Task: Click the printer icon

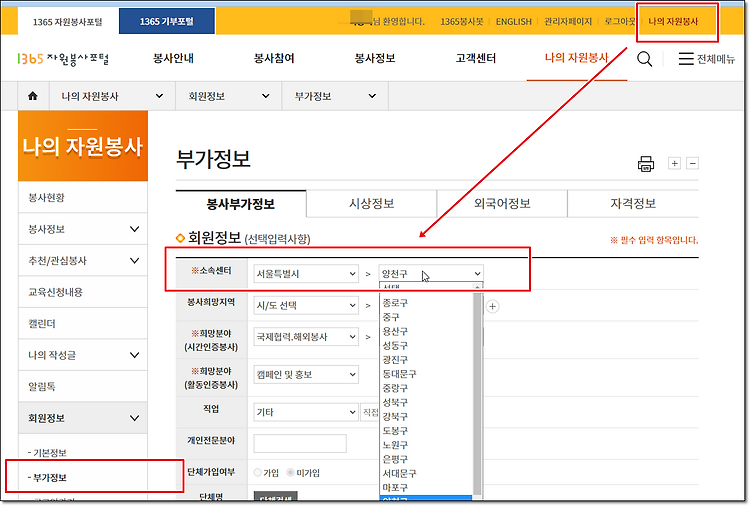Action: click(x=646, y=164)
